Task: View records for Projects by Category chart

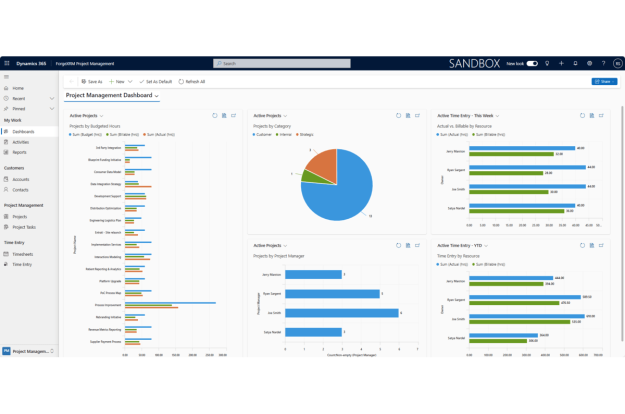Action: (x=408, y=116)
